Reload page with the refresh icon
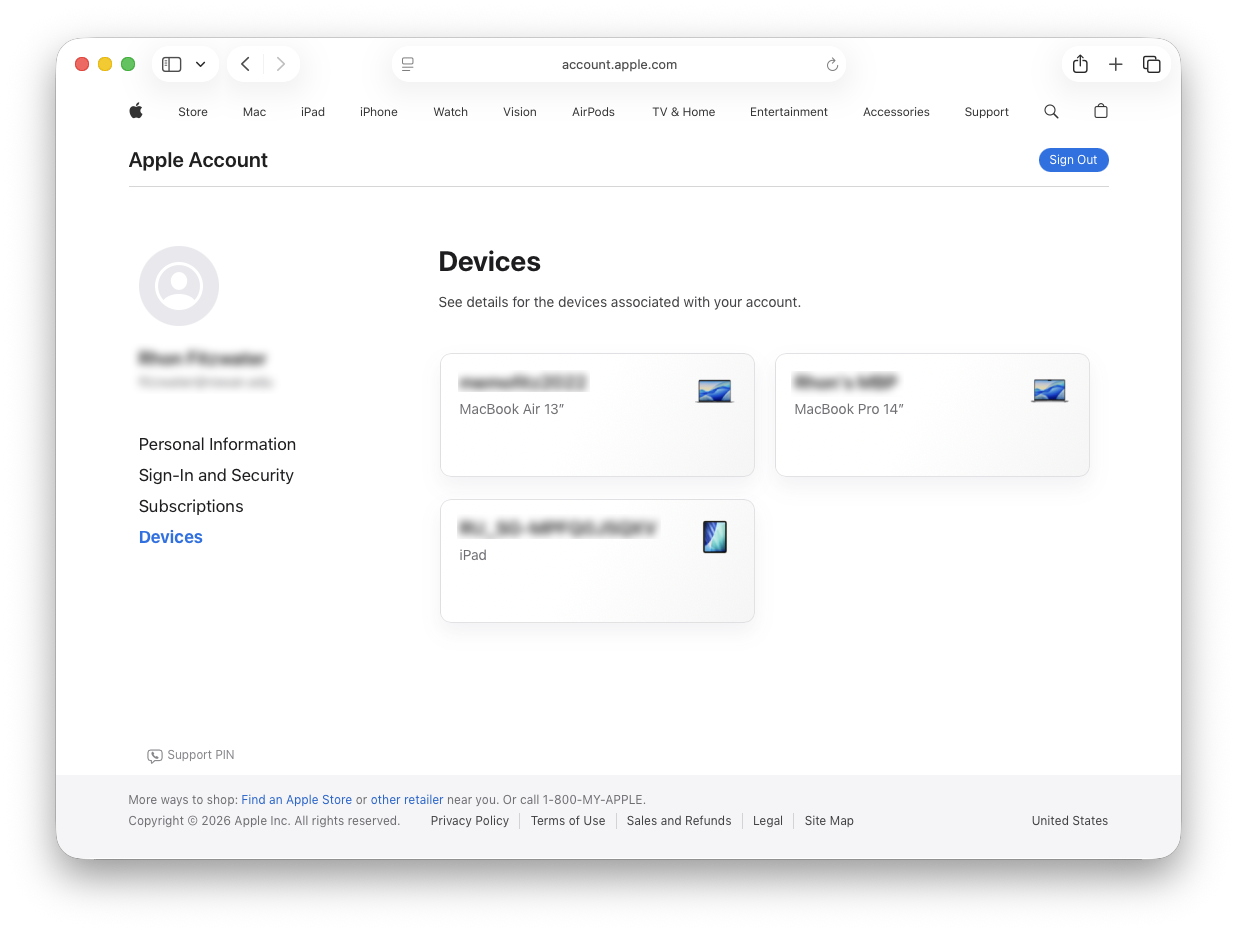The height and width of the screenshot is (933, 1237). 832,64
